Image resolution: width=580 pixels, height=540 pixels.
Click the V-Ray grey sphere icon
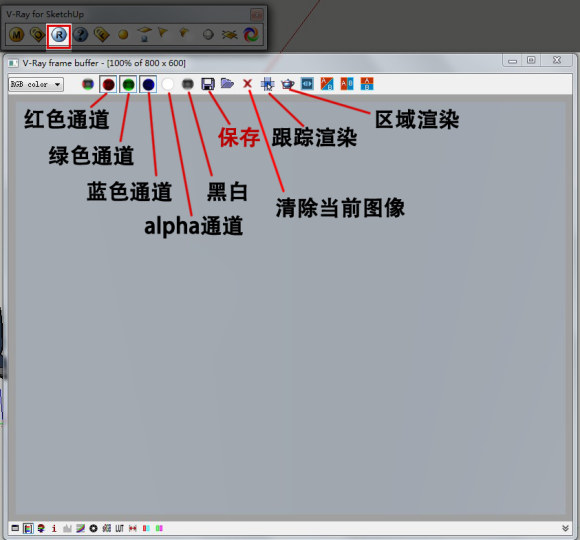tap(208, 35)
